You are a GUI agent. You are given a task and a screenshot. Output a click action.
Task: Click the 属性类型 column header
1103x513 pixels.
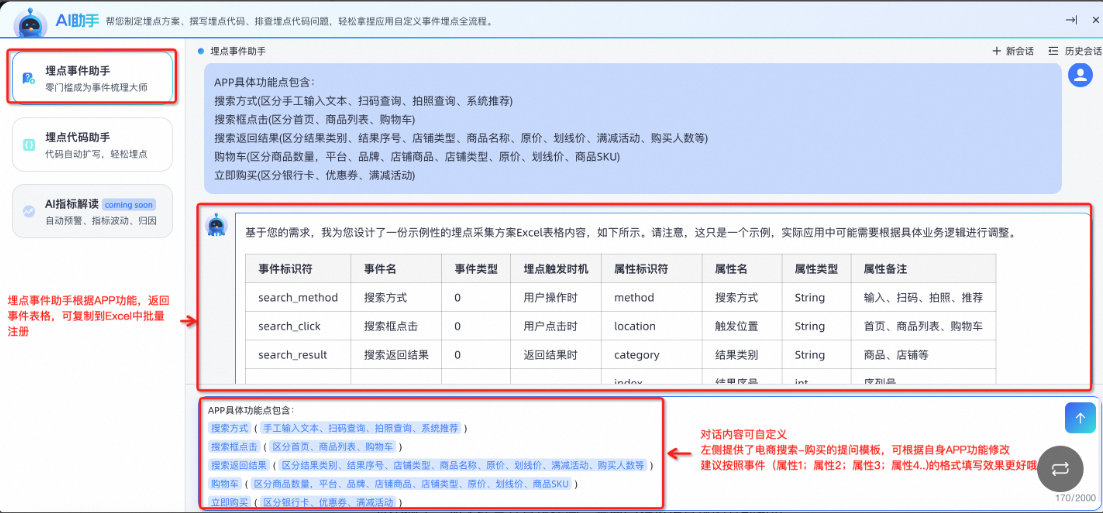click(x=817, y=269)
